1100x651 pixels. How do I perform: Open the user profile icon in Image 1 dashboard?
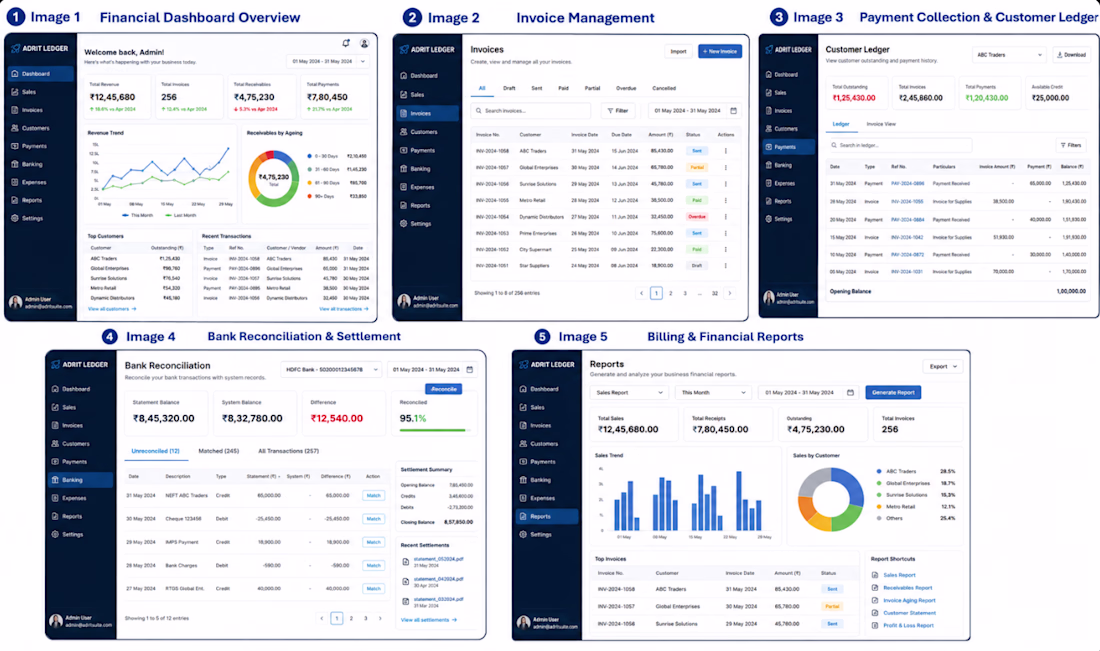(x=364, y=43)
